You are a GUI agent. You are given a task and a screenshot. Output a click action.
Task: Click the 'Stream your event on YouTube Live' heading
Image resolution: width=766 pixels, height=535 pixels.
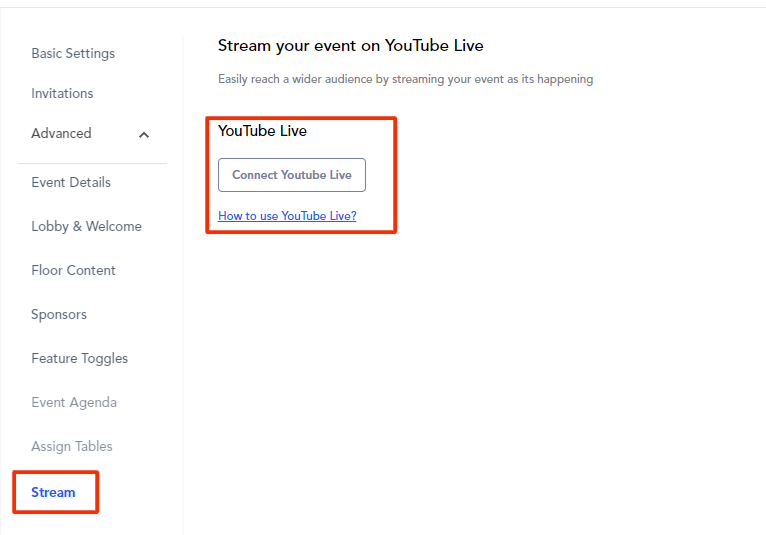(x=351, y=46)
